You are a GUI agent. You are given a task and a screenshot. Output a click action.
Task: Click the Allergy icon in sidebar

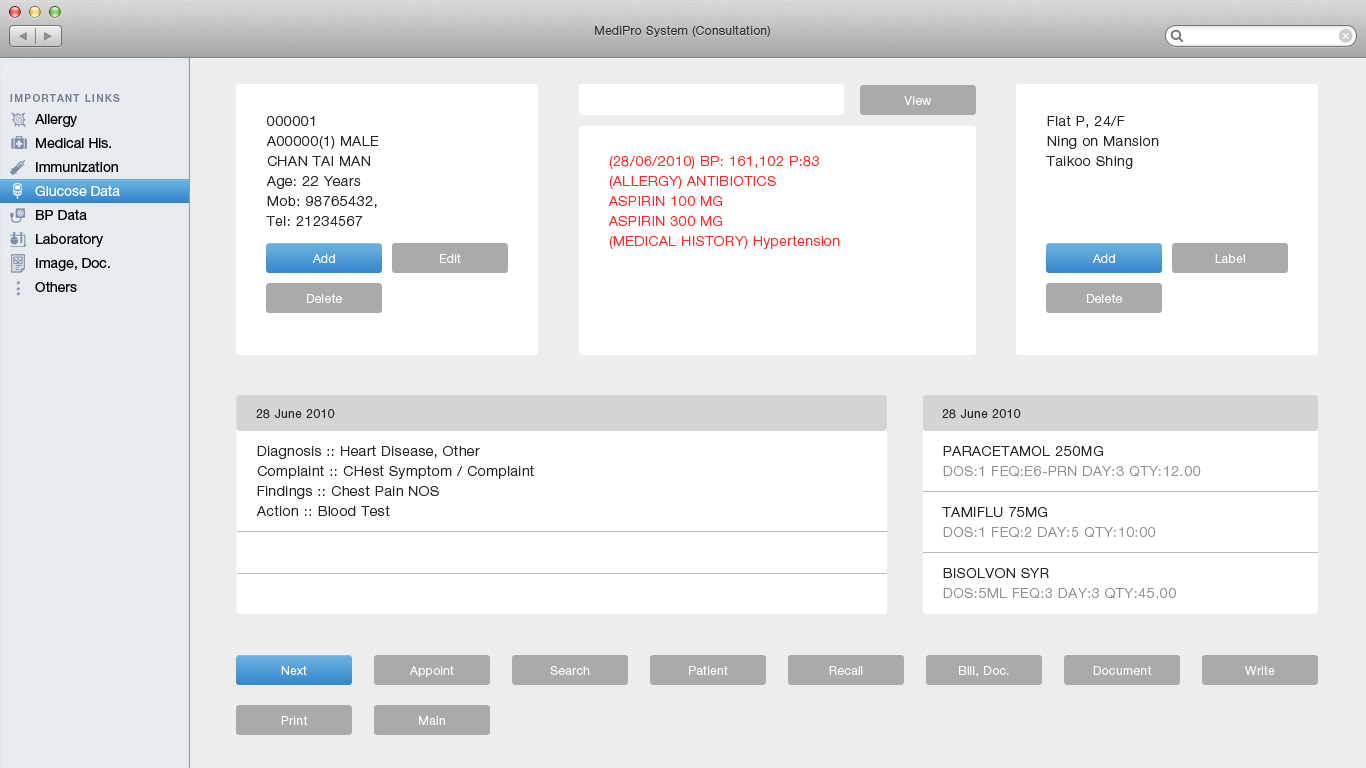(18, 119)
